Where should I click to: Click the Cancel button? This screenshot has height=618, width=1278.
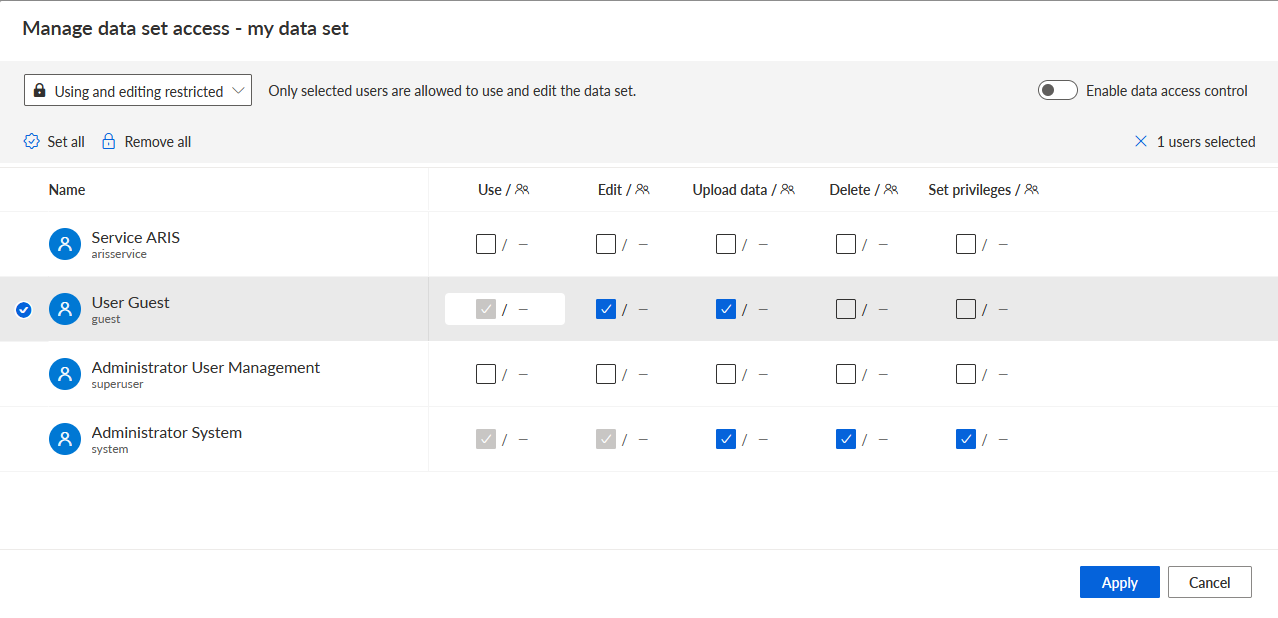tap(1210, 582)
